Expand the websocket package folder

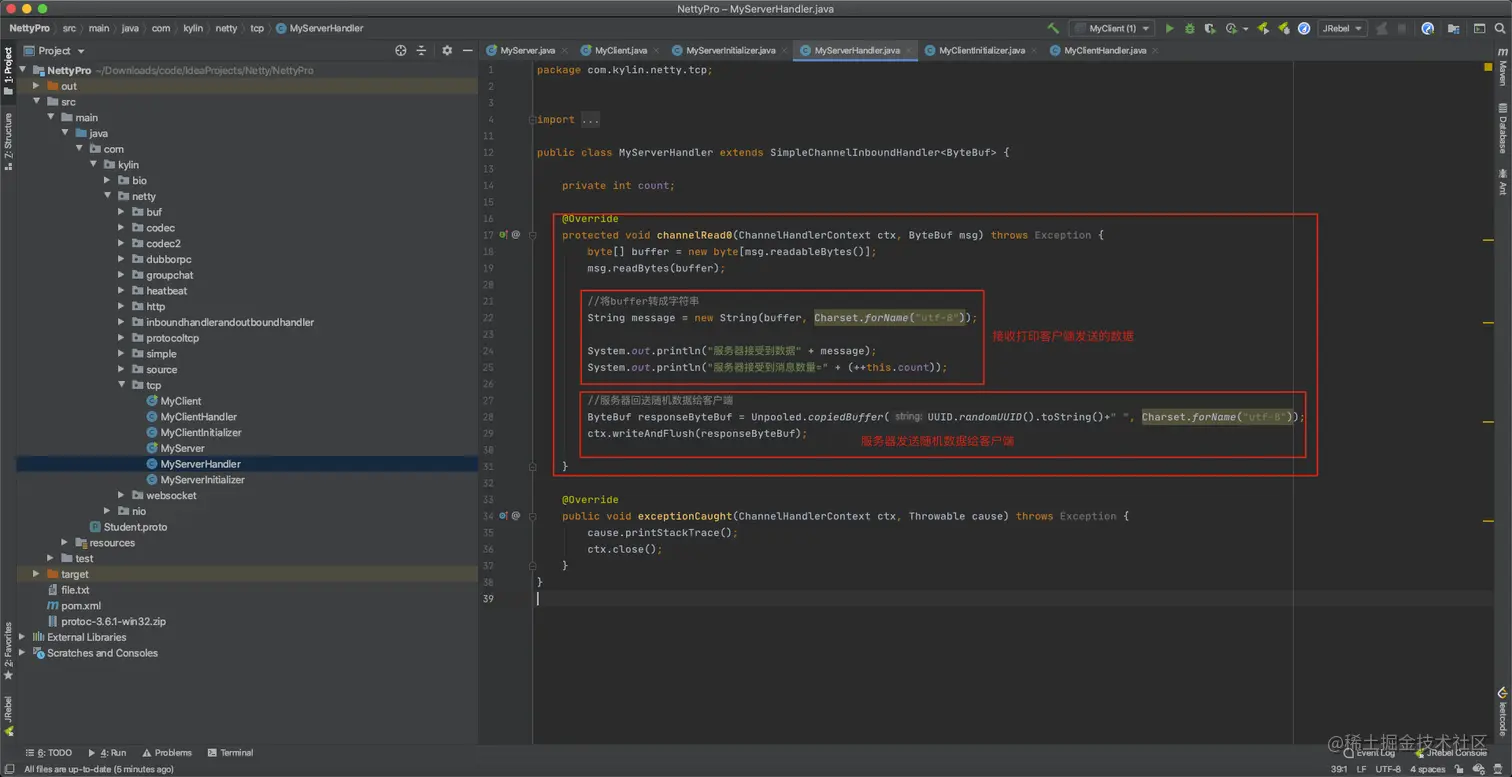[122, 495]
